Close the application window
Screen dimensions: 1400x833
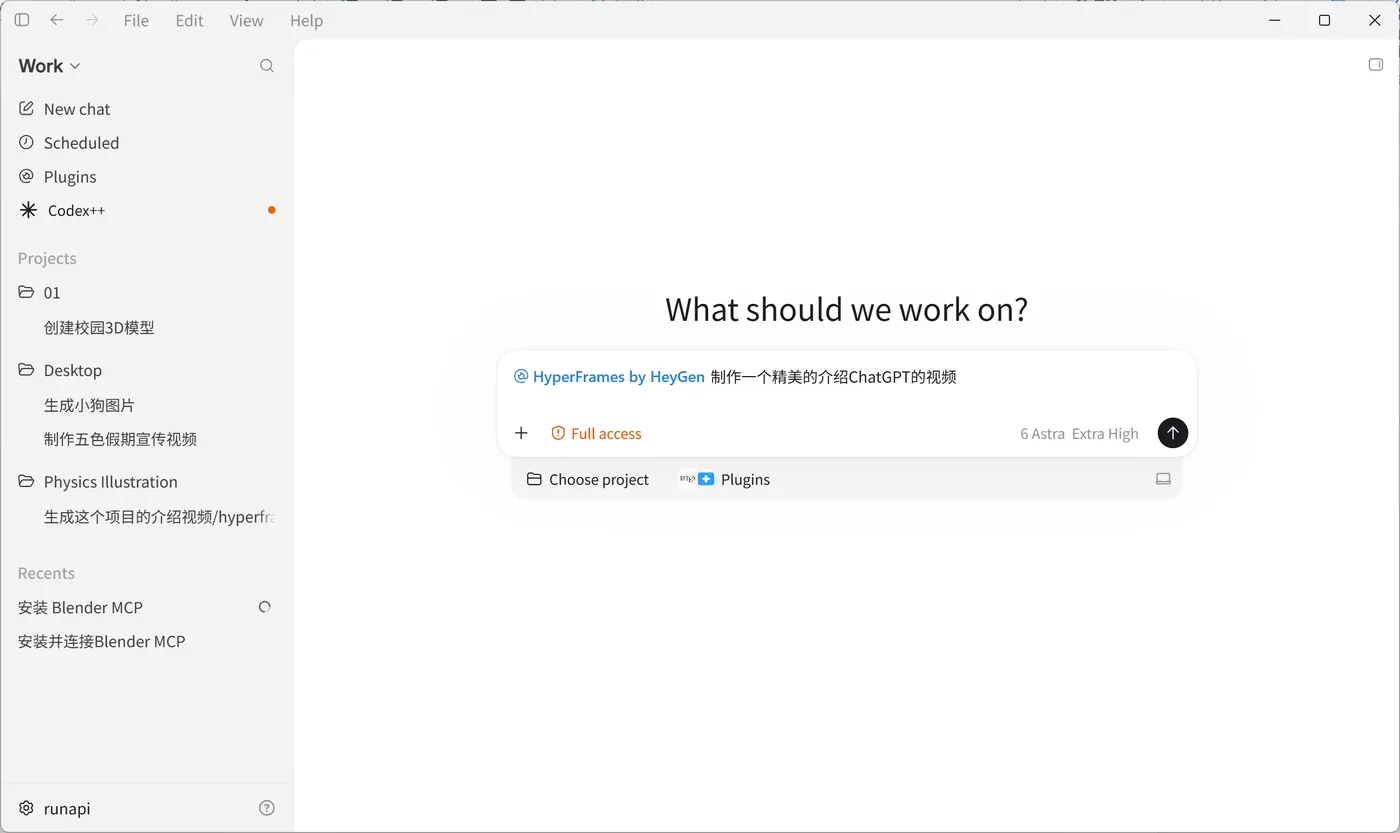pos(1374,20)
